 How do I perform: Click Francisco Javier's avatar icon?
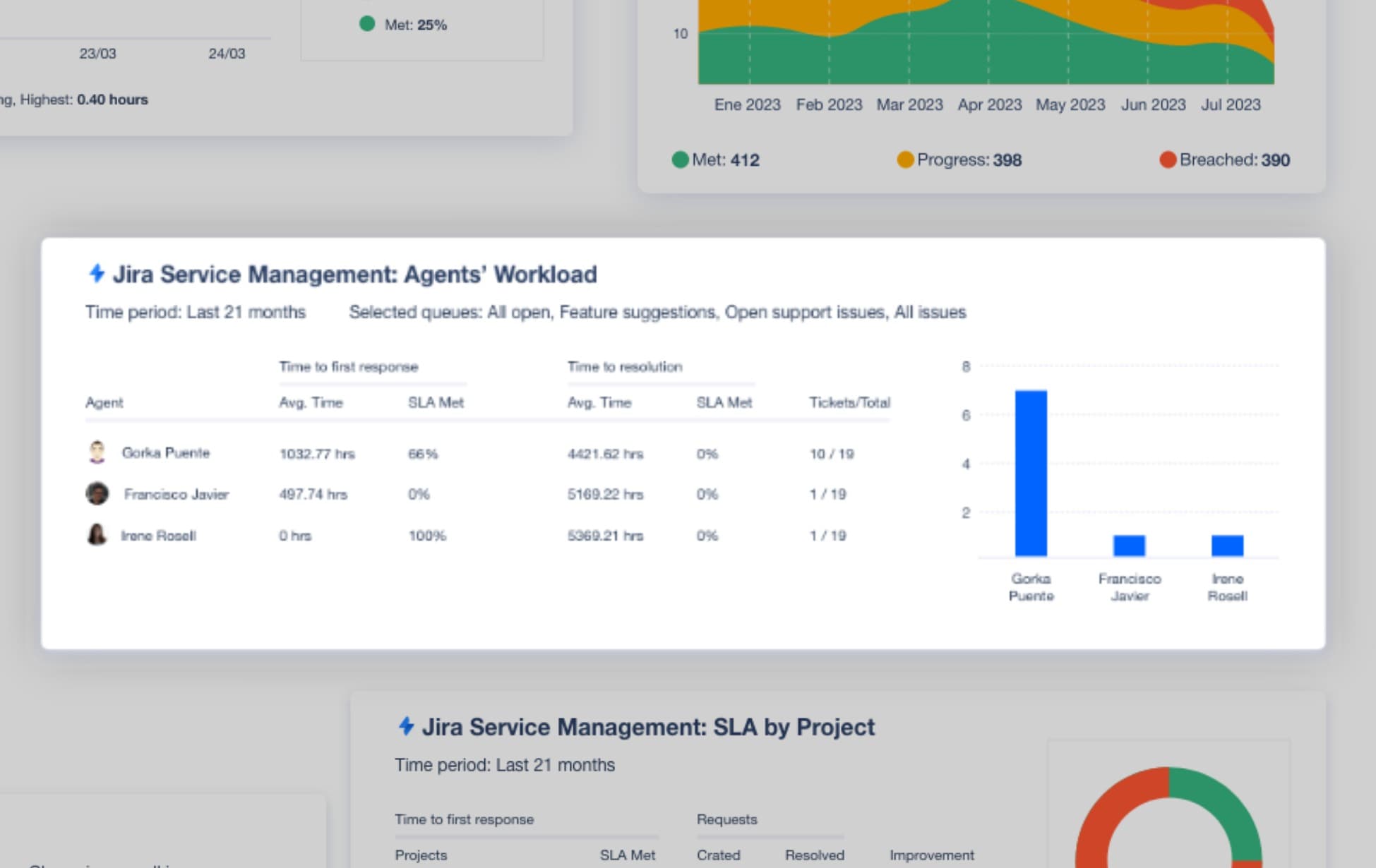point(97,493)
